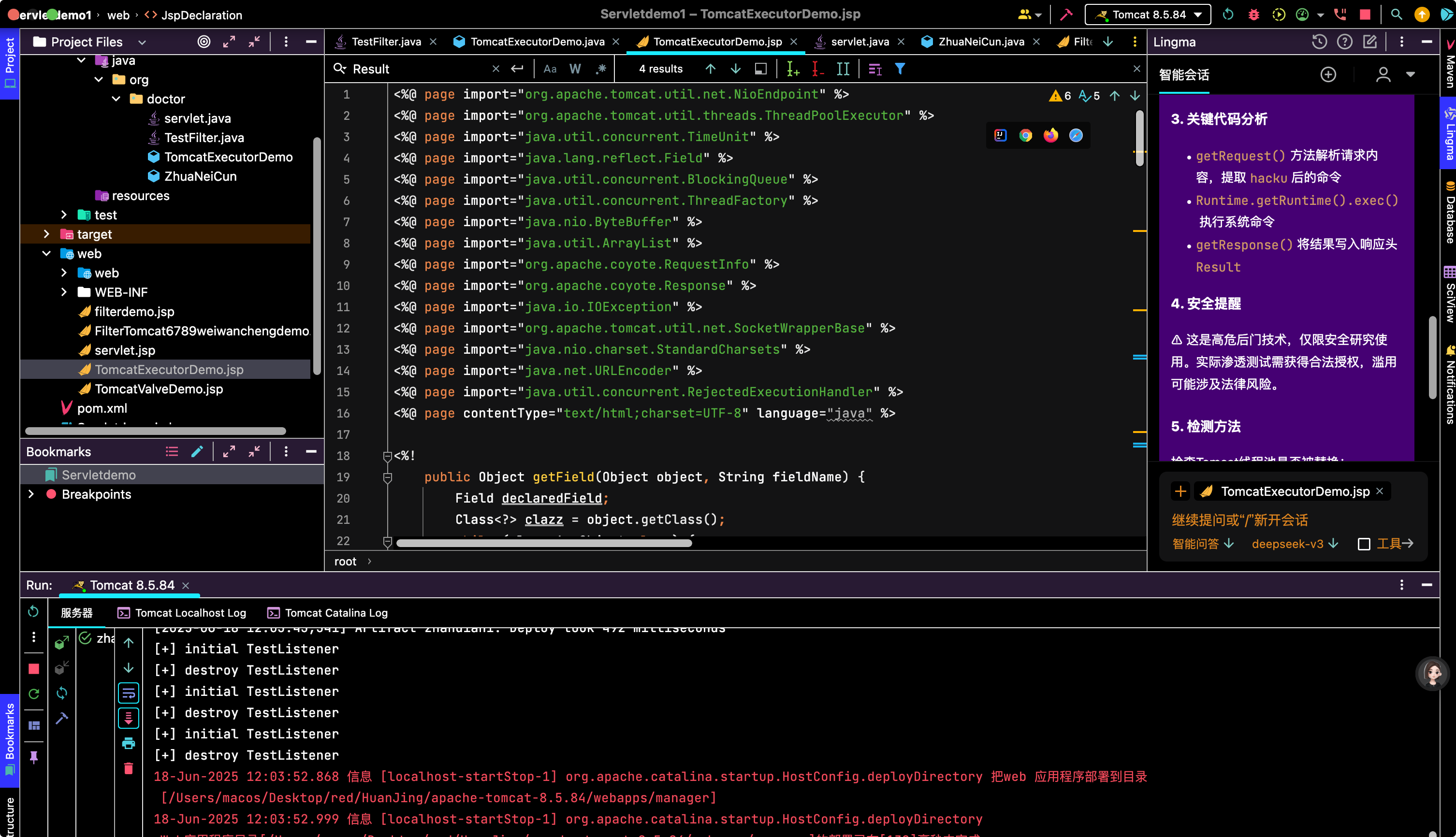Image resolution: width=1456 pixels, height=837 pixels.
Task: Open the Maven tool window
Action: (1449, 64)
